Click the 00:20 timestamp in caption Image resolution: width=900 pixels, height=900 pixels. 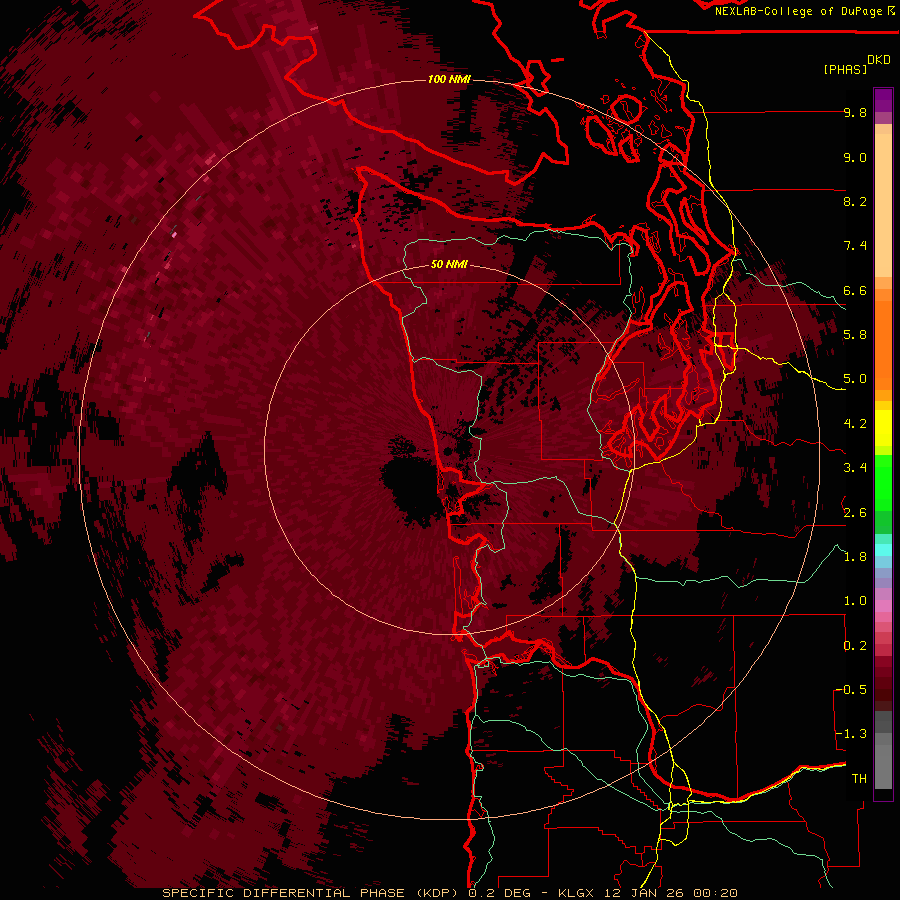(715, 893)
